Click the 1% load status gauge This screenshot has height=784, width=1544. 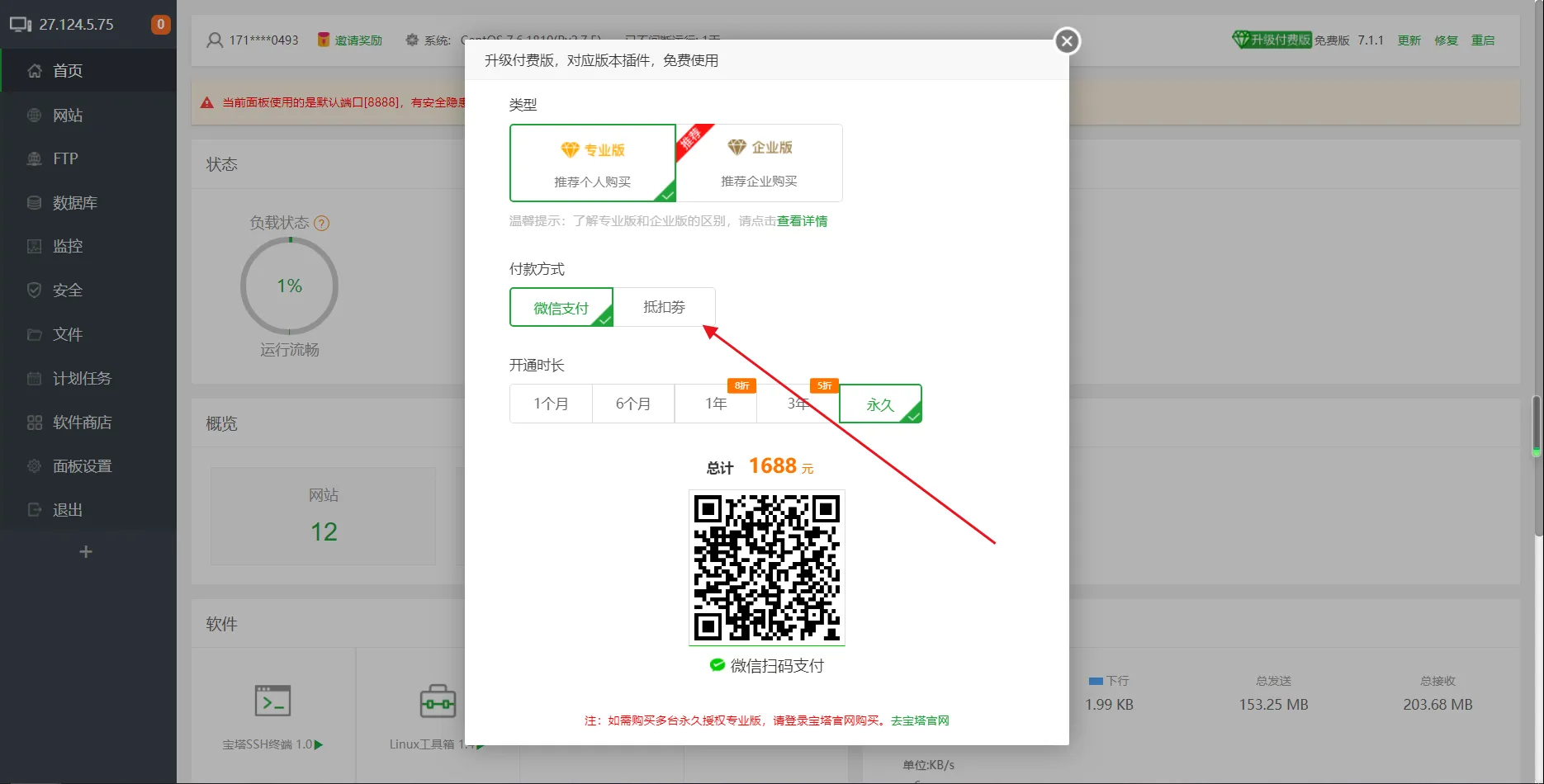coord(289,286)
